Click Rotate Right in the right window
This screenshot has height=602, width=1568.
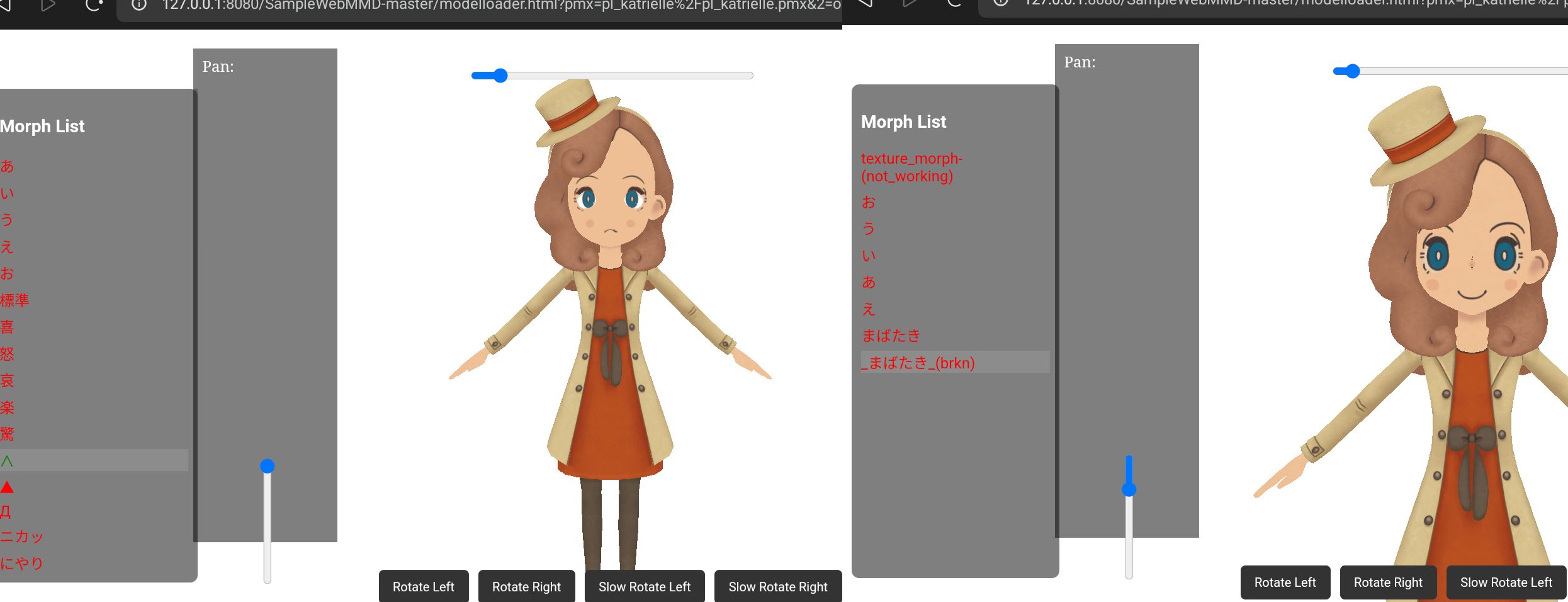click(1388, 582)
